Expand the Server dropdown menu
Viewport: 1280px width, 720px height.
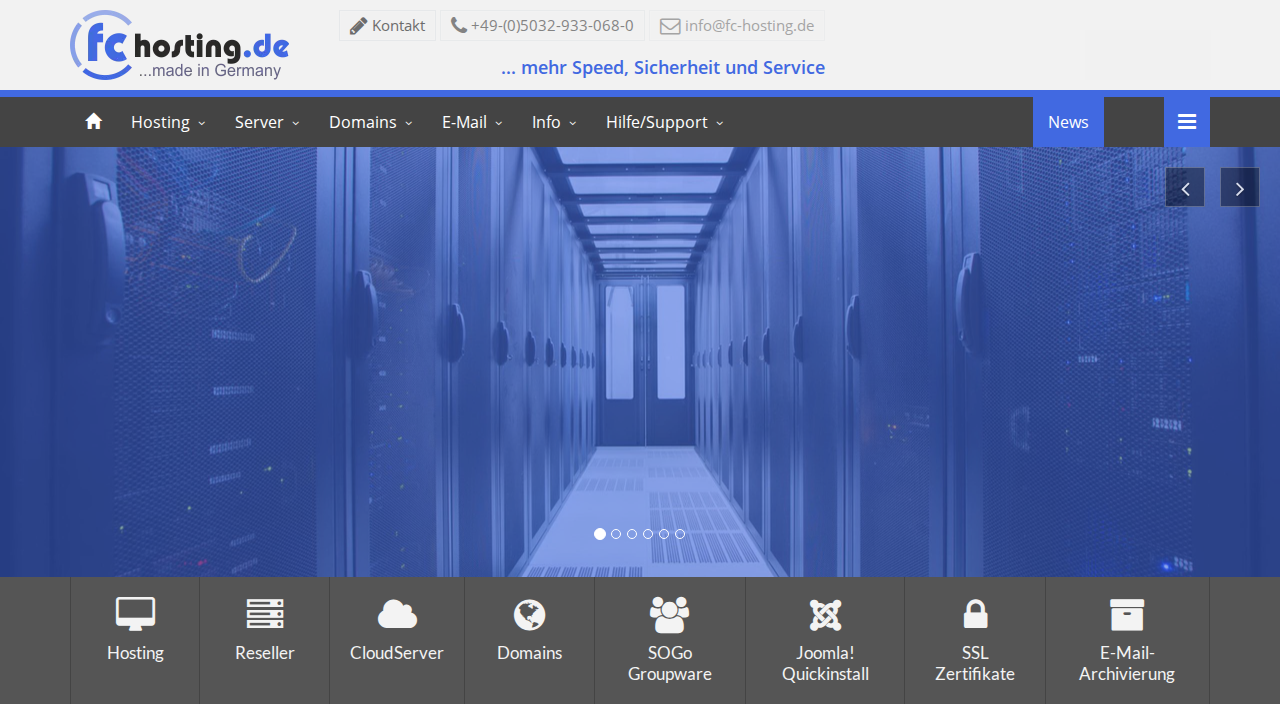[267, 122]
